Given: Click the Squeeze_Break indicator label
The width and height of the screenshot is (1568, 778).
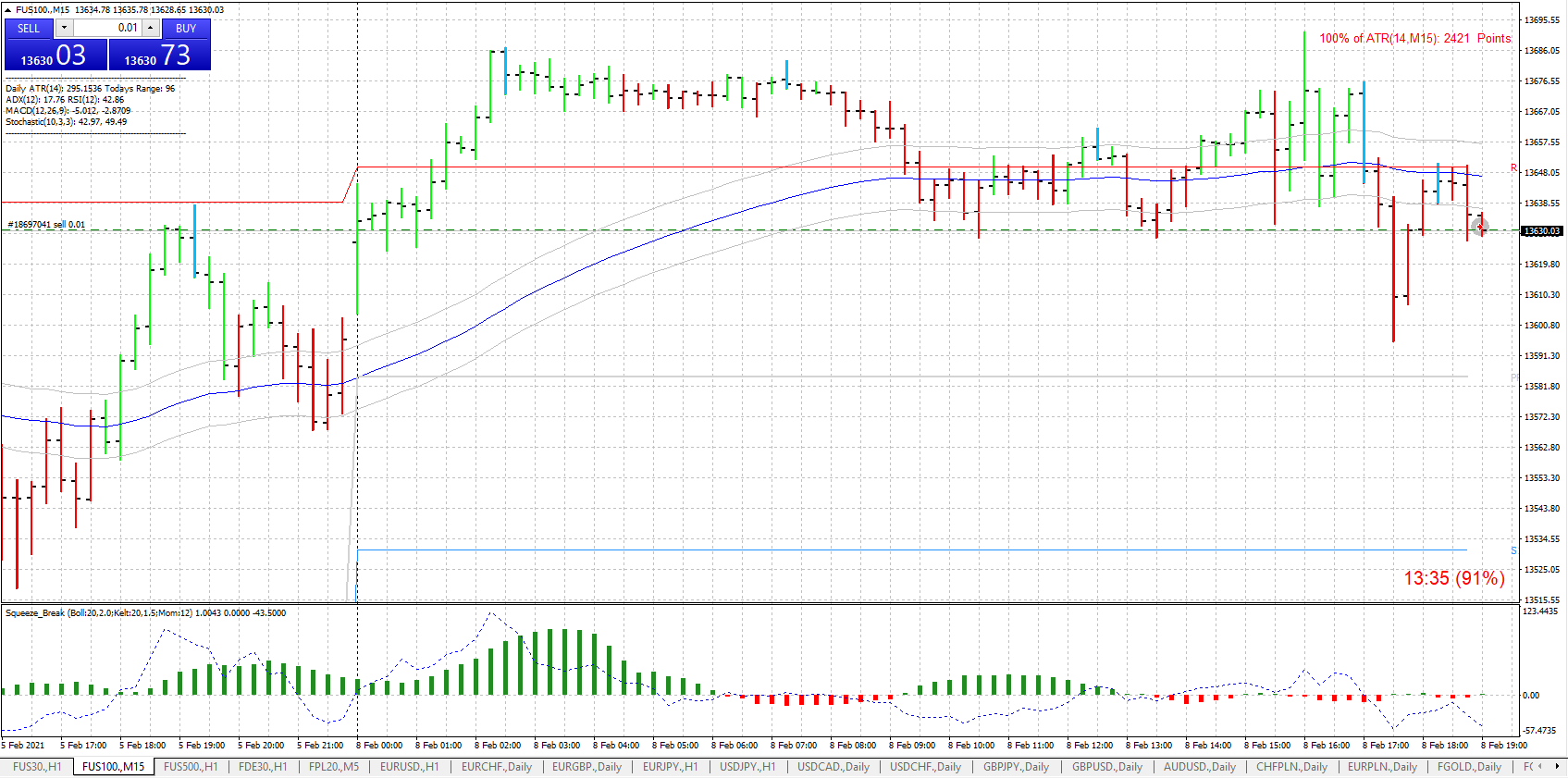Looking at the screenshot, I should pyautogui.click(x=145, y=613).
